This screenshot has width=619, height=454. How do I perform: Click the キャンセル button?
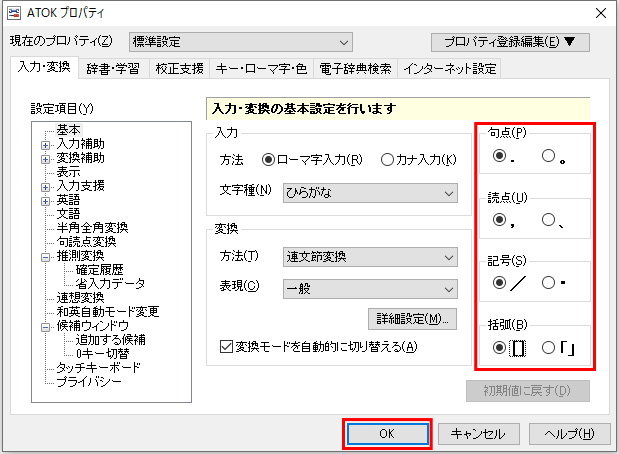(x=479, y=434)
